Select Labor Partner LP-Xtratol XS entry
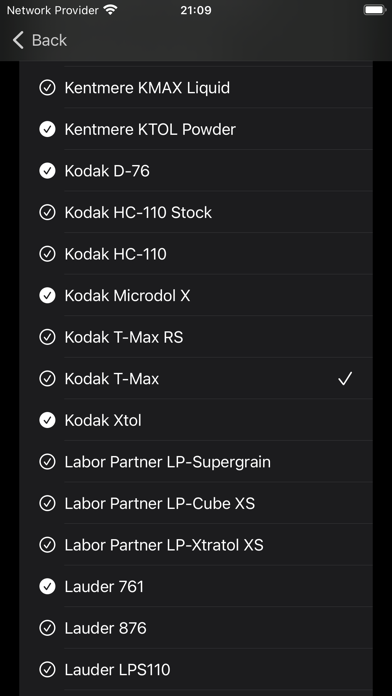 (196, 545)
